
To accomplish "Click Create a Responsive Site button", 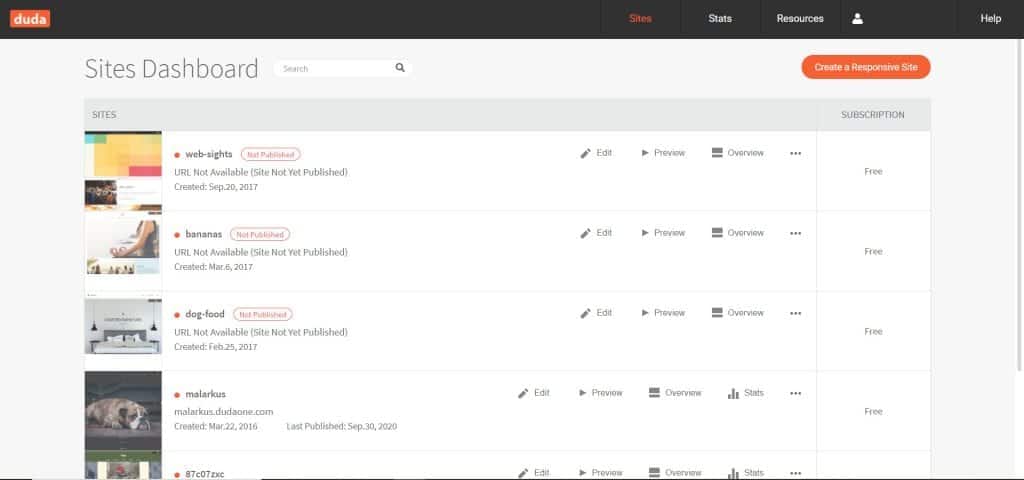I will point(865,67).
